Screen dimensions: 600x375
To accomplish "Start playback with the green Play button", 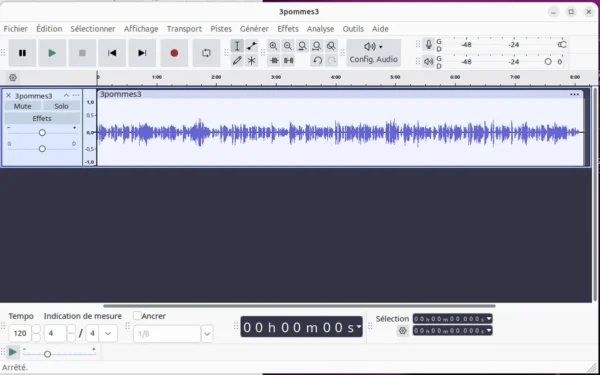I will pos(52,53).
